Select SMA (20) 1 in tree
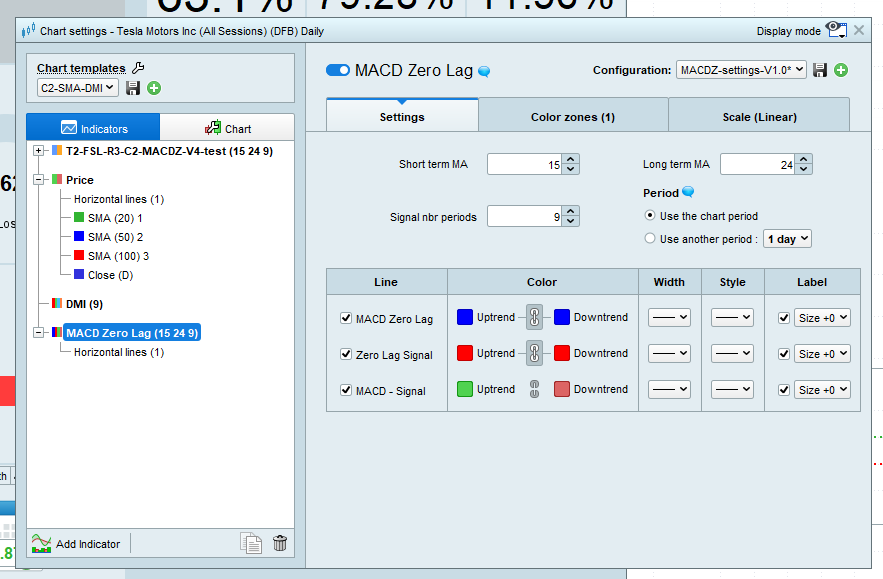This screenshot has height=579, width=883. pyautogui.click(x=115, y=217)
